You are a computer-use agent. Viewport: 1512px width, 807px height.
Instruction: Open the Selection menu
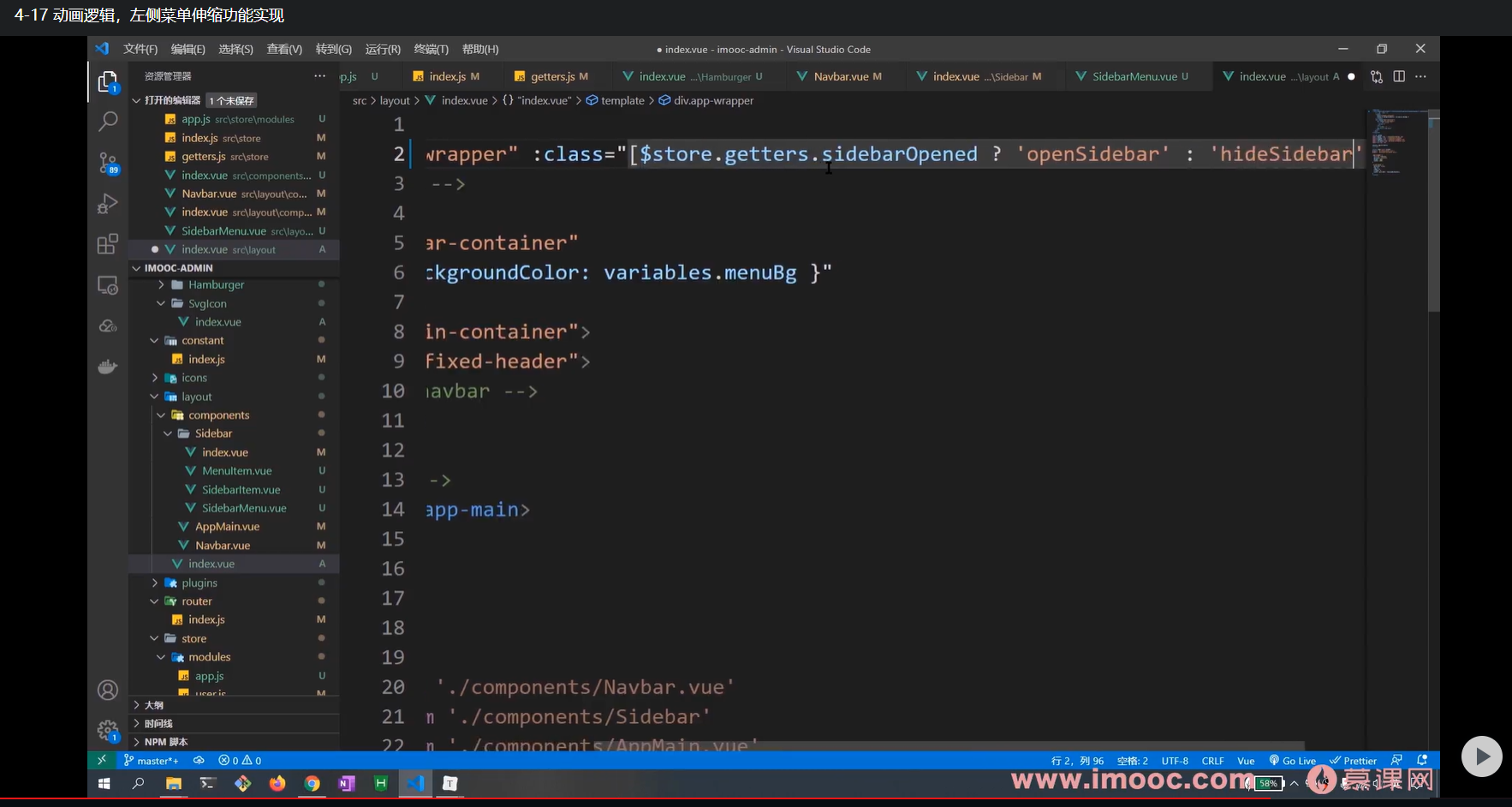coord(235,49)
